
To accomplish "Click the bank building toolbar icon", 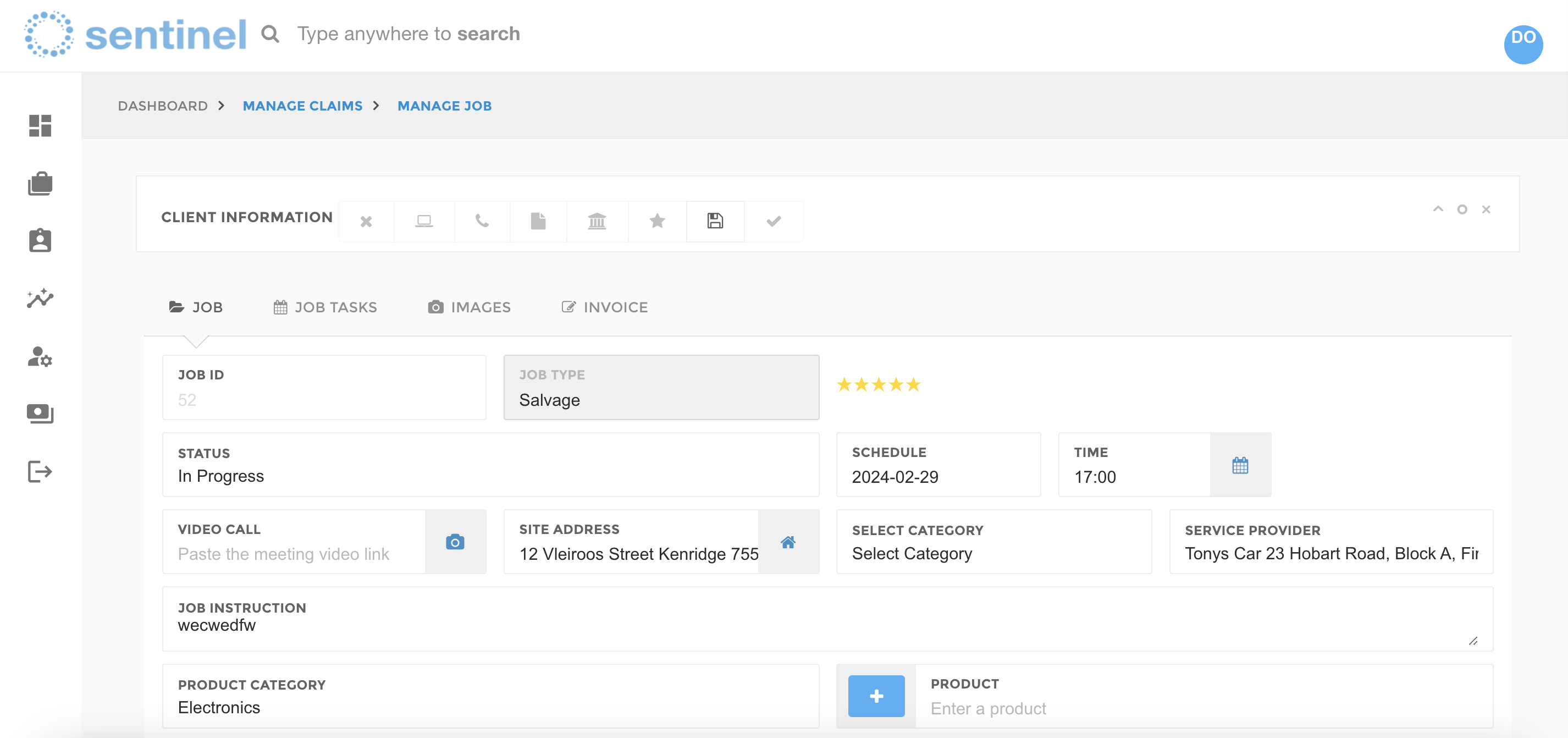I will (597, 221).
